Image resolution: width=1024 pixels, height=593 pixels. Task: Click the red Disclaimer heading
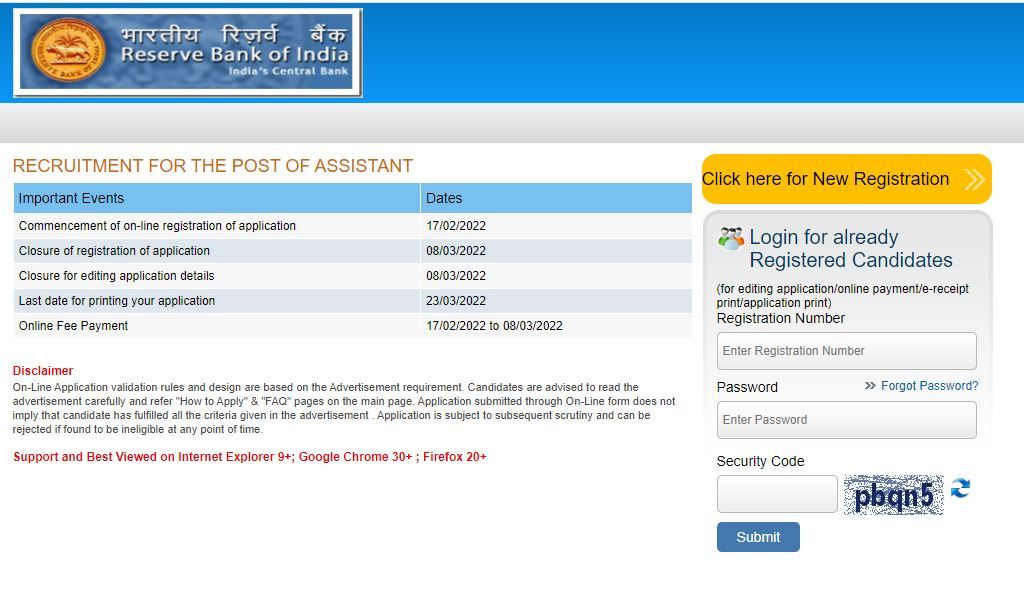point(41,370)
